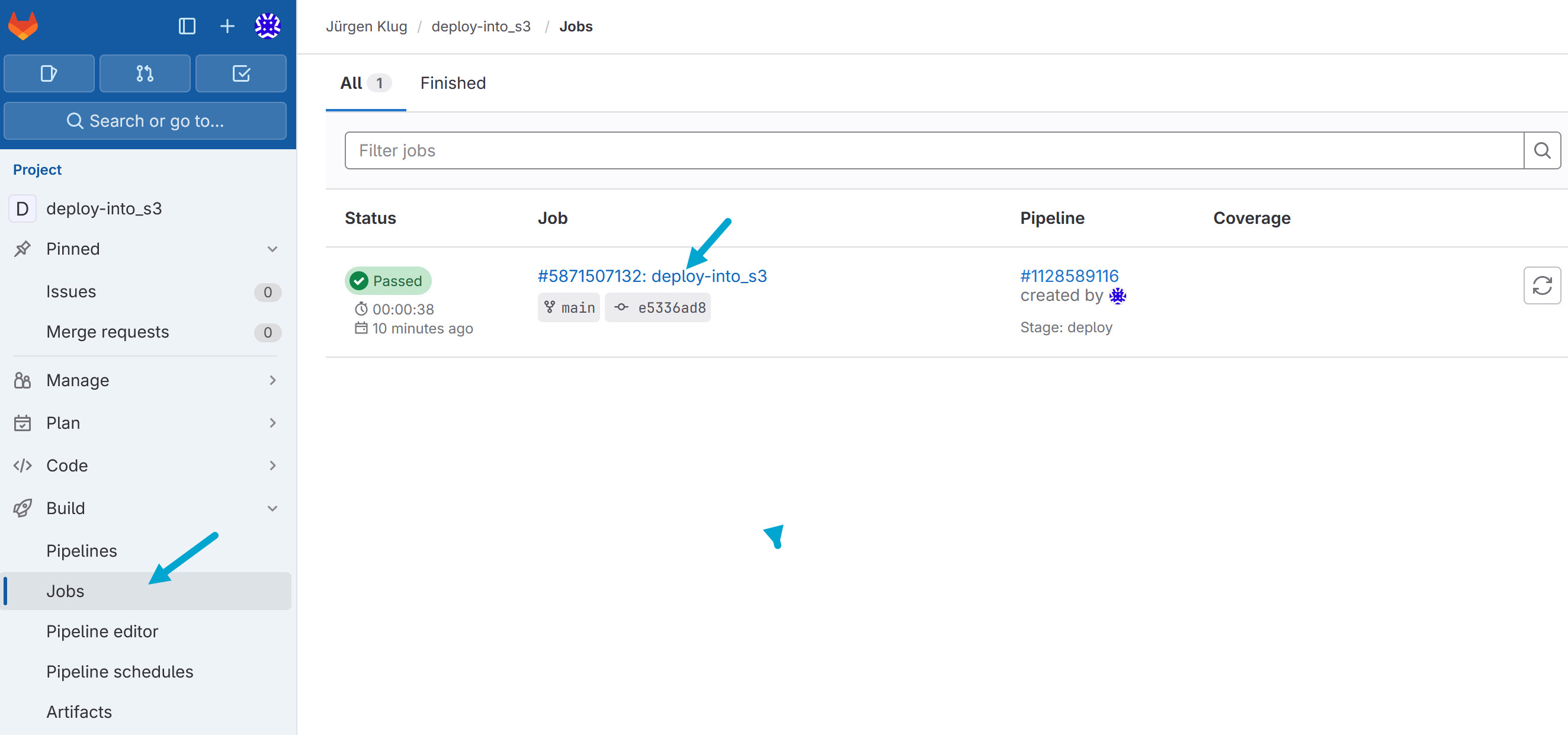The height and width of the screenshot is (735, 1568).
Task: Open the merge requests shortcut icon
Action: tap(145, 73)
